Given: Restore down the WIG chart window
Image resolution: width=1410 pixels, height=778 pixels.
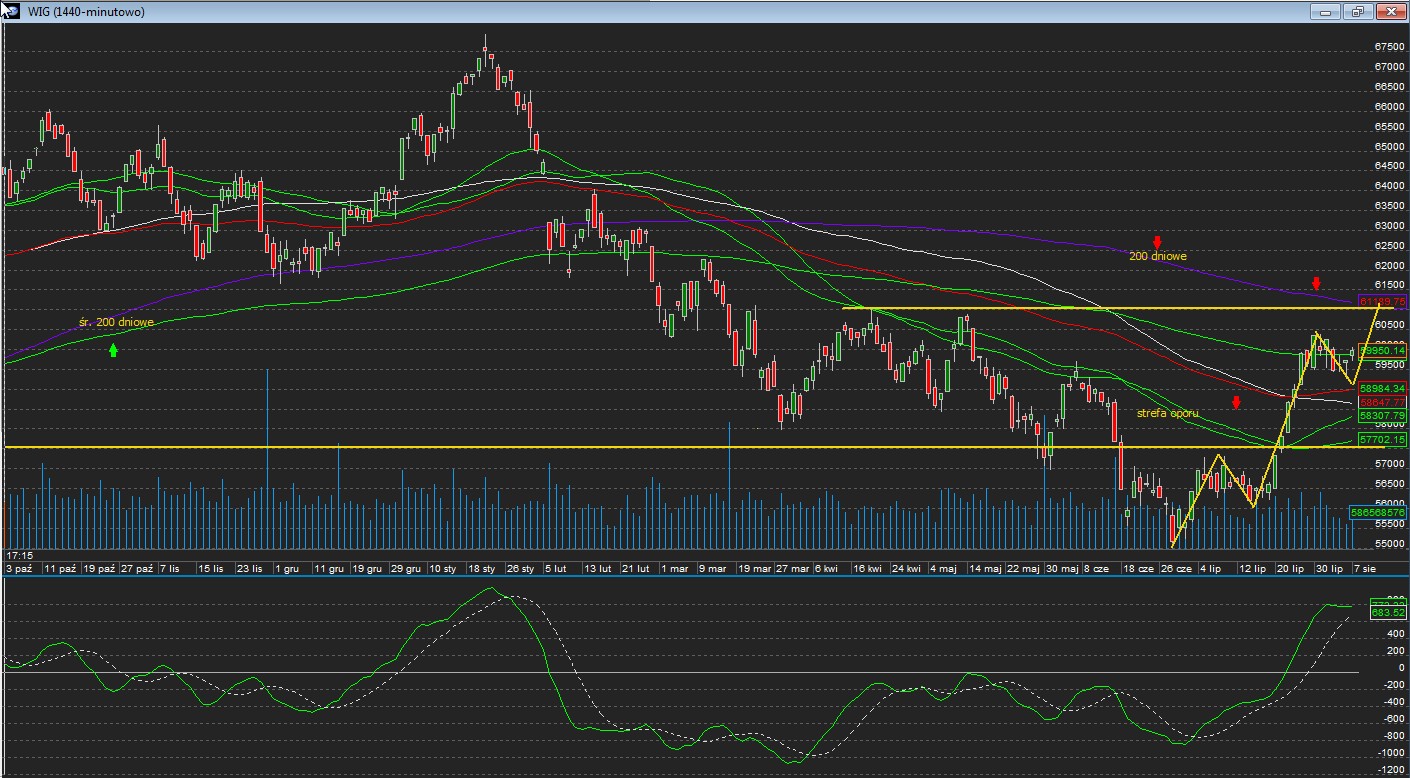Looking at the screenshot, I should [x=1358, y=12].
